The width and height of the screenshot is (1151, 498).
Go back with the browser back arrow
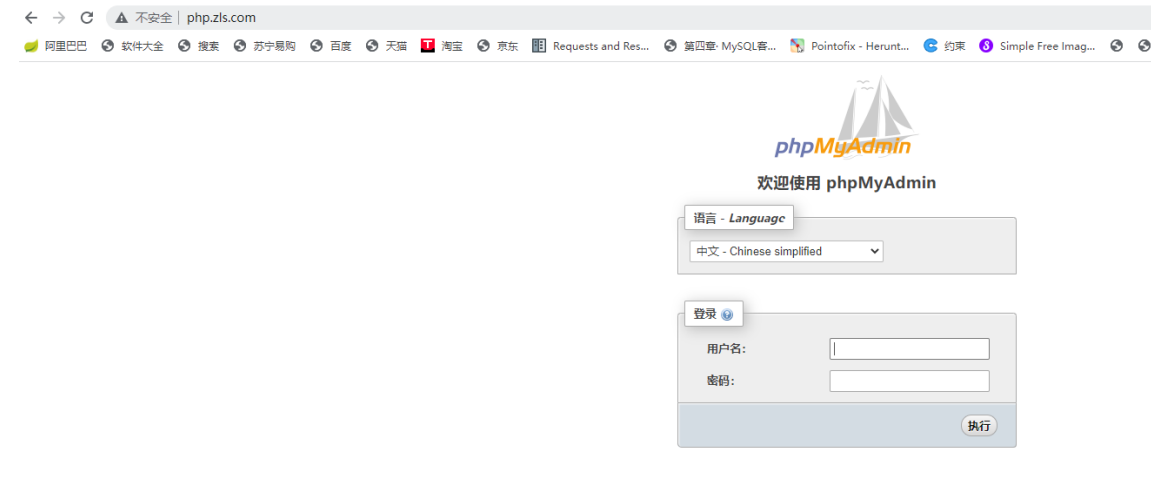point(31,18)
